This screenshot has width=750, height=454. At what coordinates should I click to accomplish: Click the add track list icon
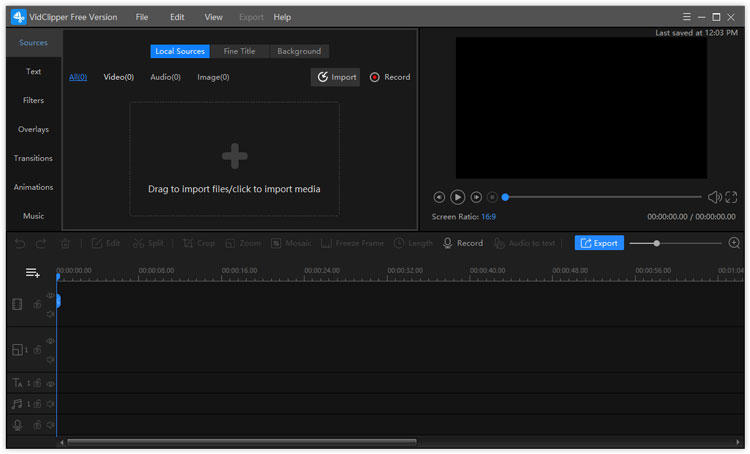33,273
